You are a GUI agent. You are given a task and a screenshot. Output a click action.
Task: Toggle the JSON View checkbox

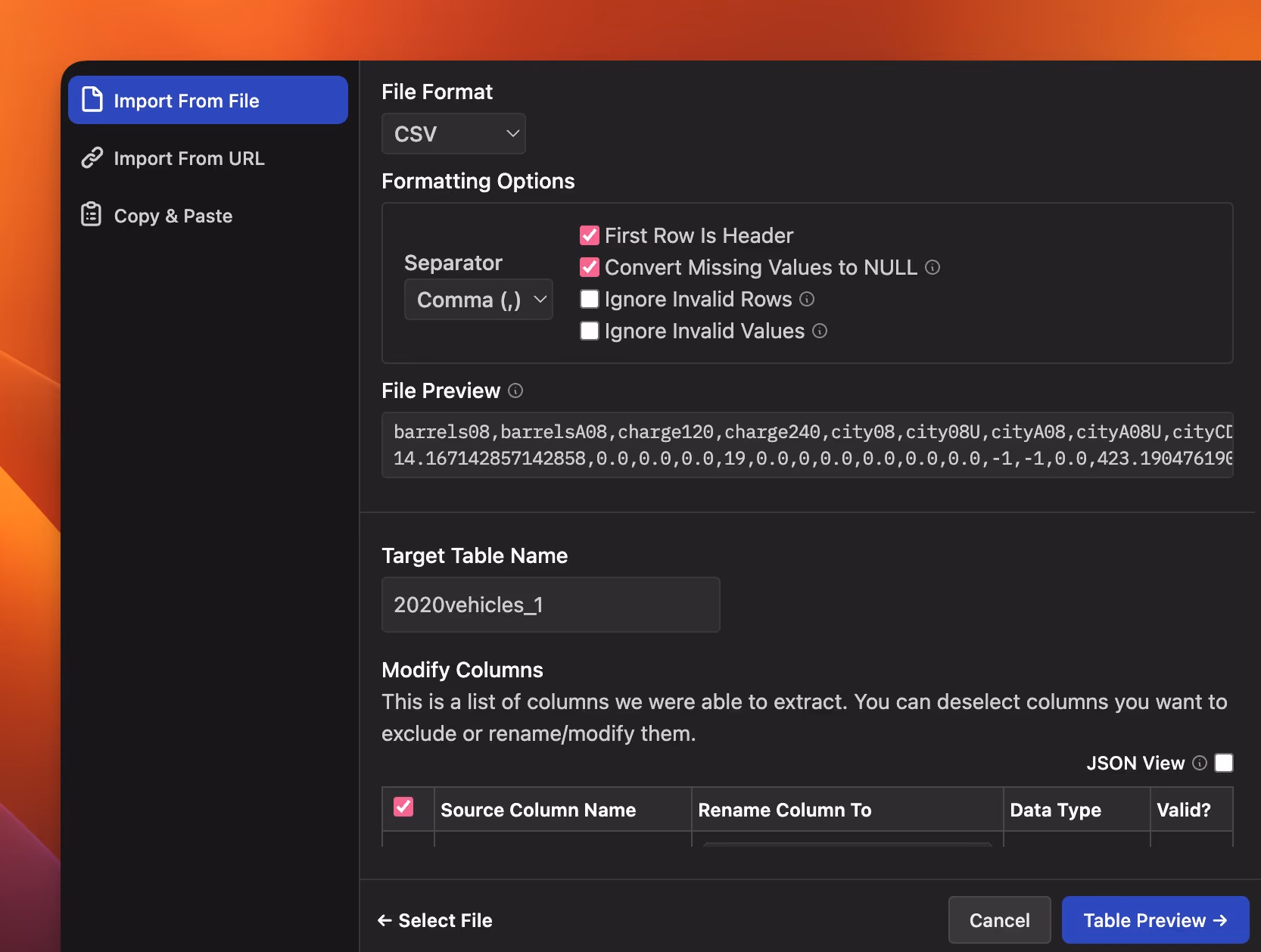1224,763
